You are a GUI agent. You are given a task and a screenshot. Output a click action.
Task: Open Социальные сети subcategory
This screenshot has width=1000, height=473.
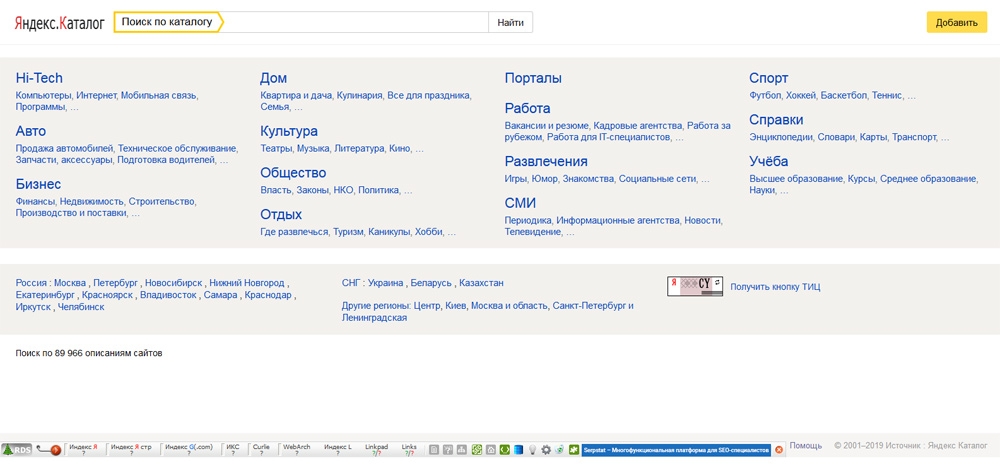658,179
